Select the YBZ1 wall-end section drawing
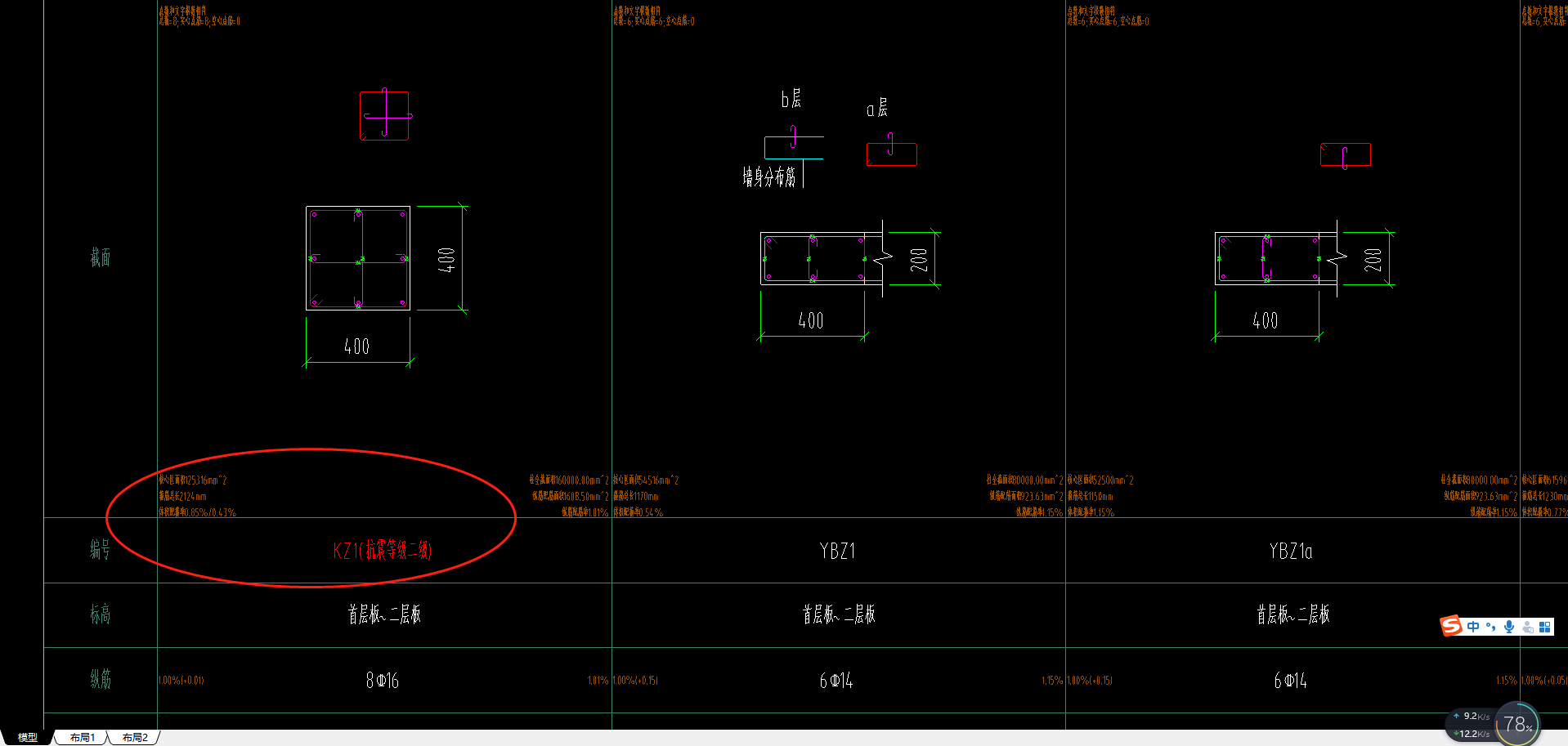The height and width of the screenshot is (746, 1568). 822,259
